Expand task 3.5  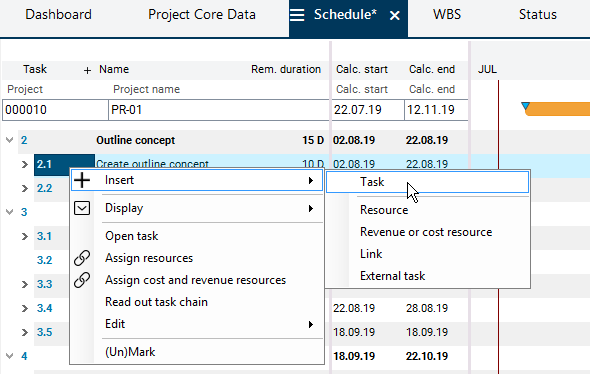[x=25, y=333]
